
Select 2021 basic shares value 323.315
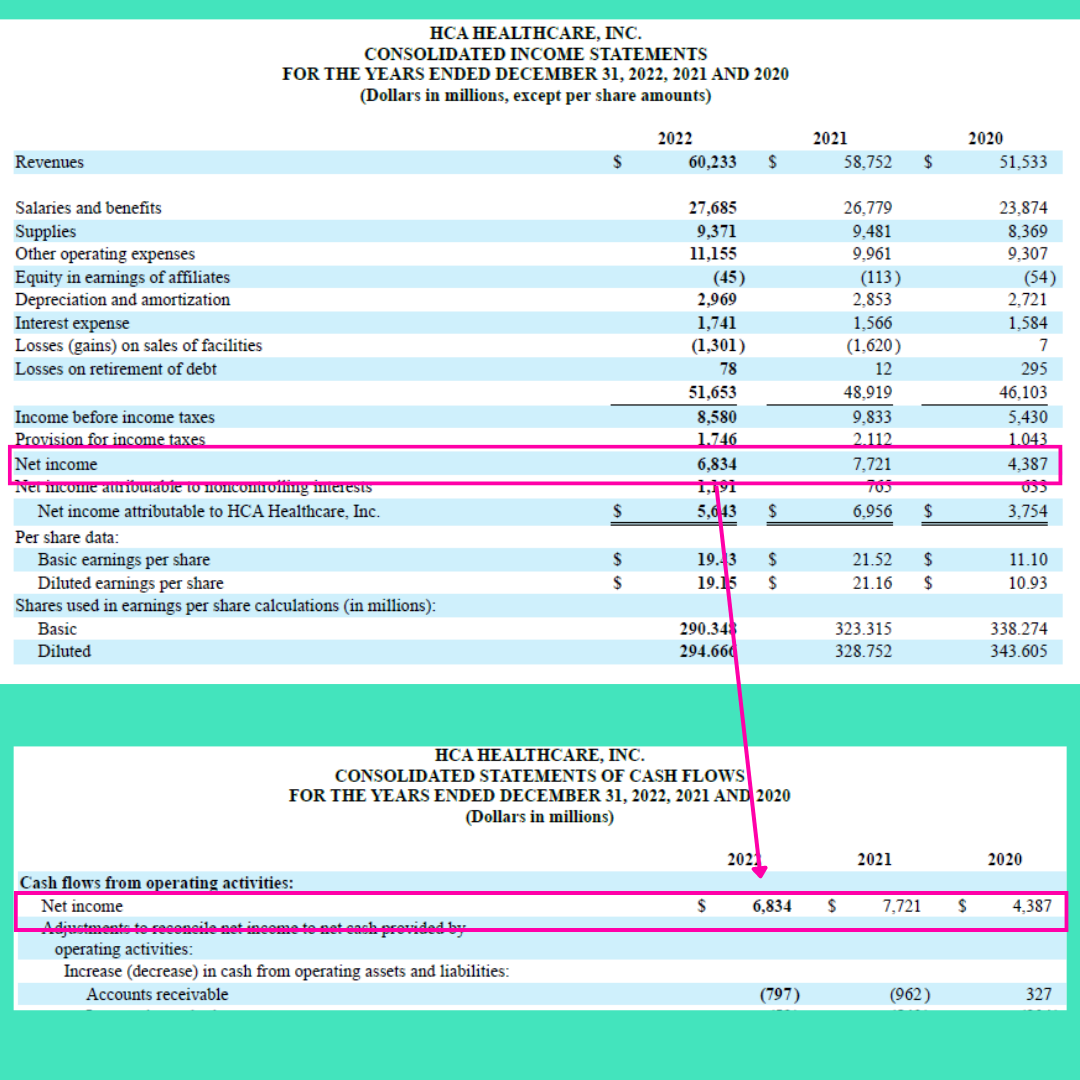(x=864, y=630)
